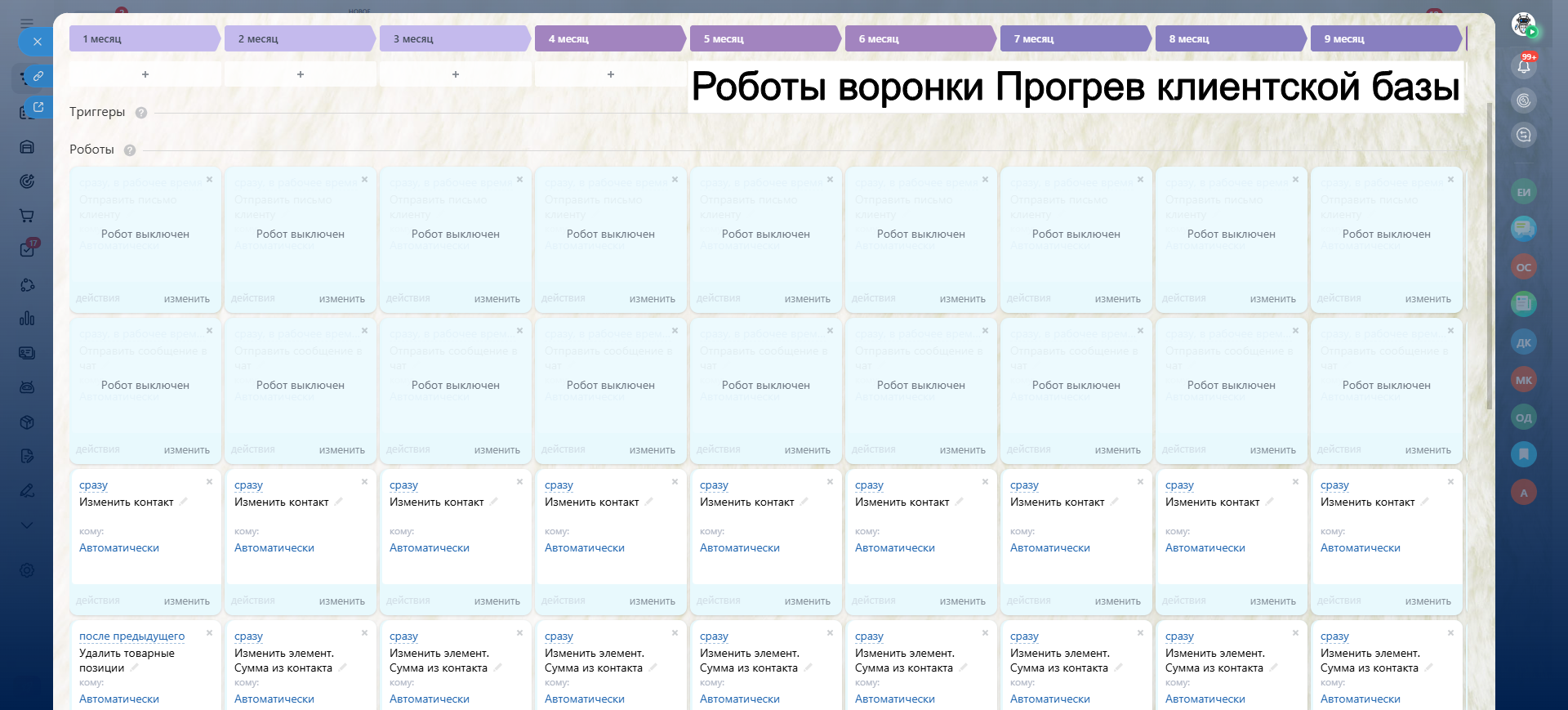Image resolution: width=1568 pixels, height=710 pixels.
Task: Open delay setting 'после предыдущего'
Action: point(131,636)
